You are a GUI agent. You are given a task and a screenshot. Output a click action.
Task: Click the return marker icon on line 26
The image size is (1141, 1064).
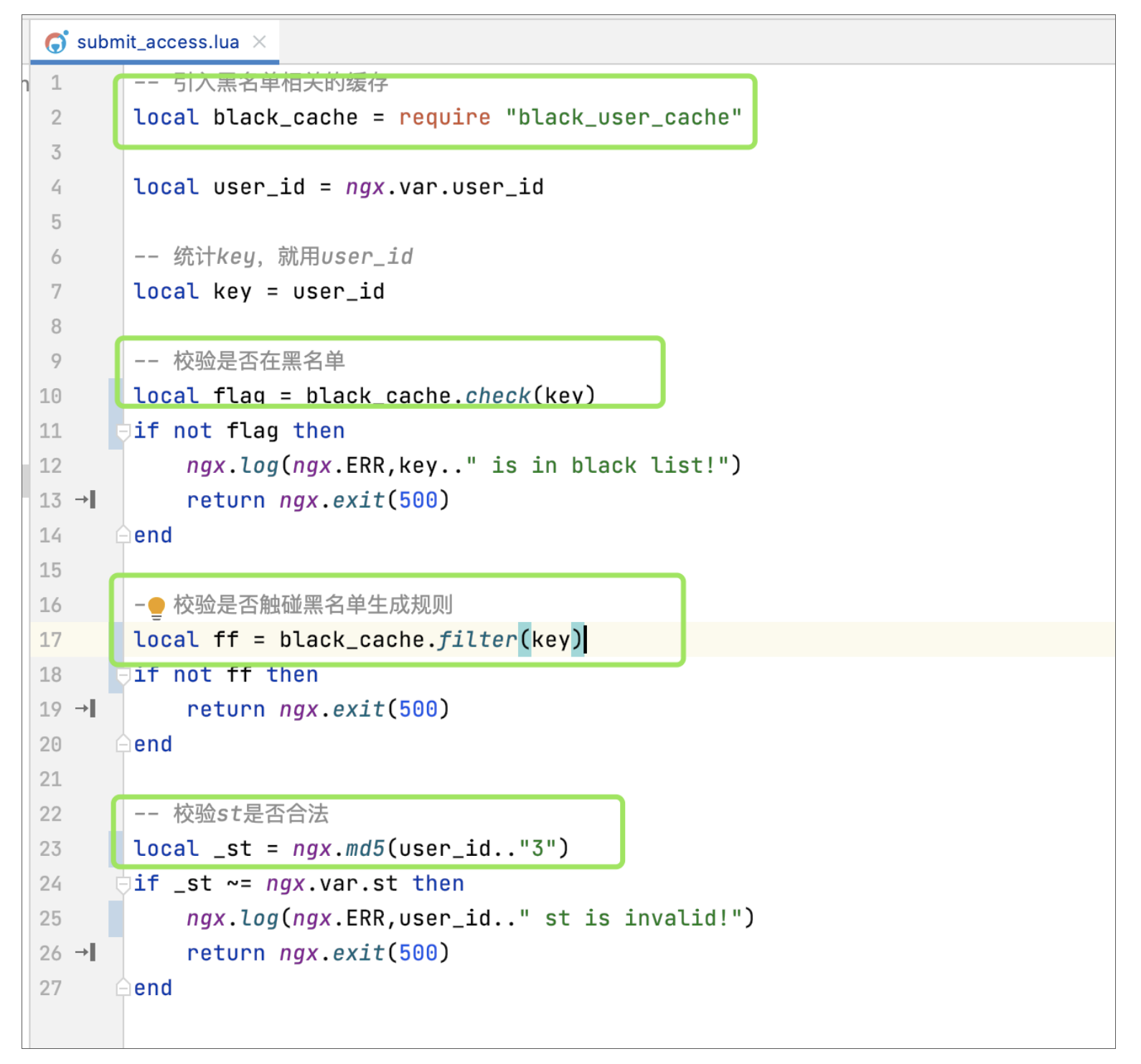coord(86,953)
